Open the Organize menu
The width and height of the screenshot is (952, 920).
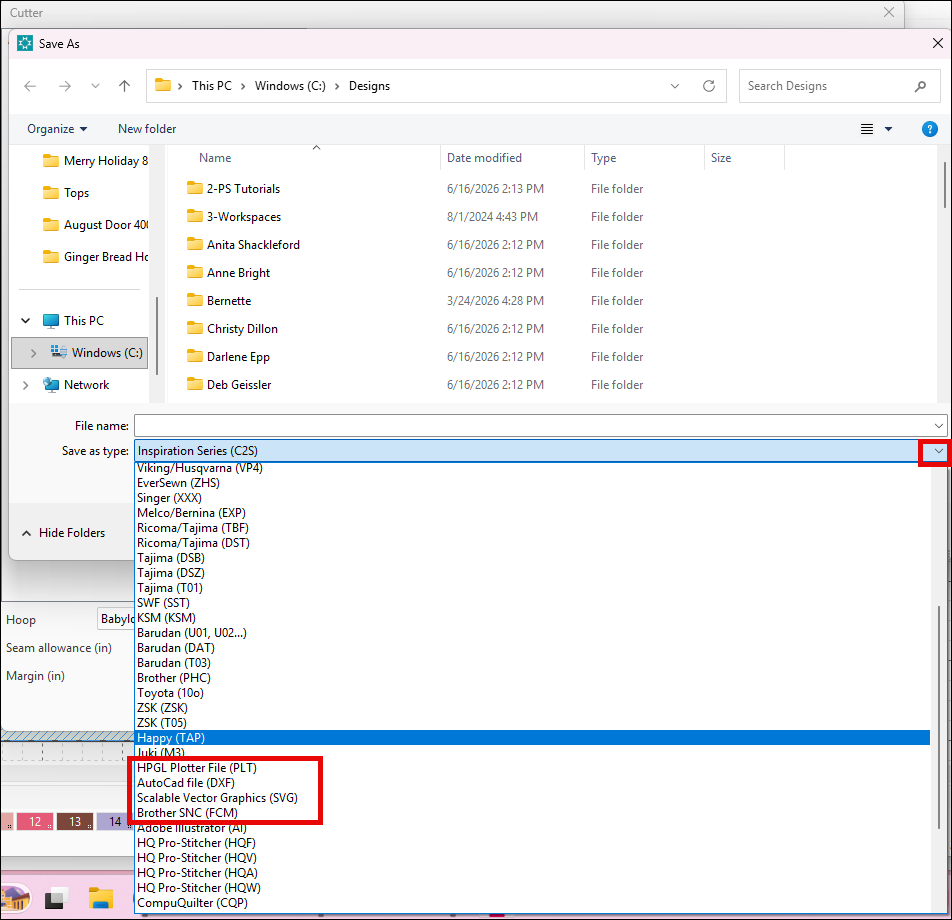(57, 129)
